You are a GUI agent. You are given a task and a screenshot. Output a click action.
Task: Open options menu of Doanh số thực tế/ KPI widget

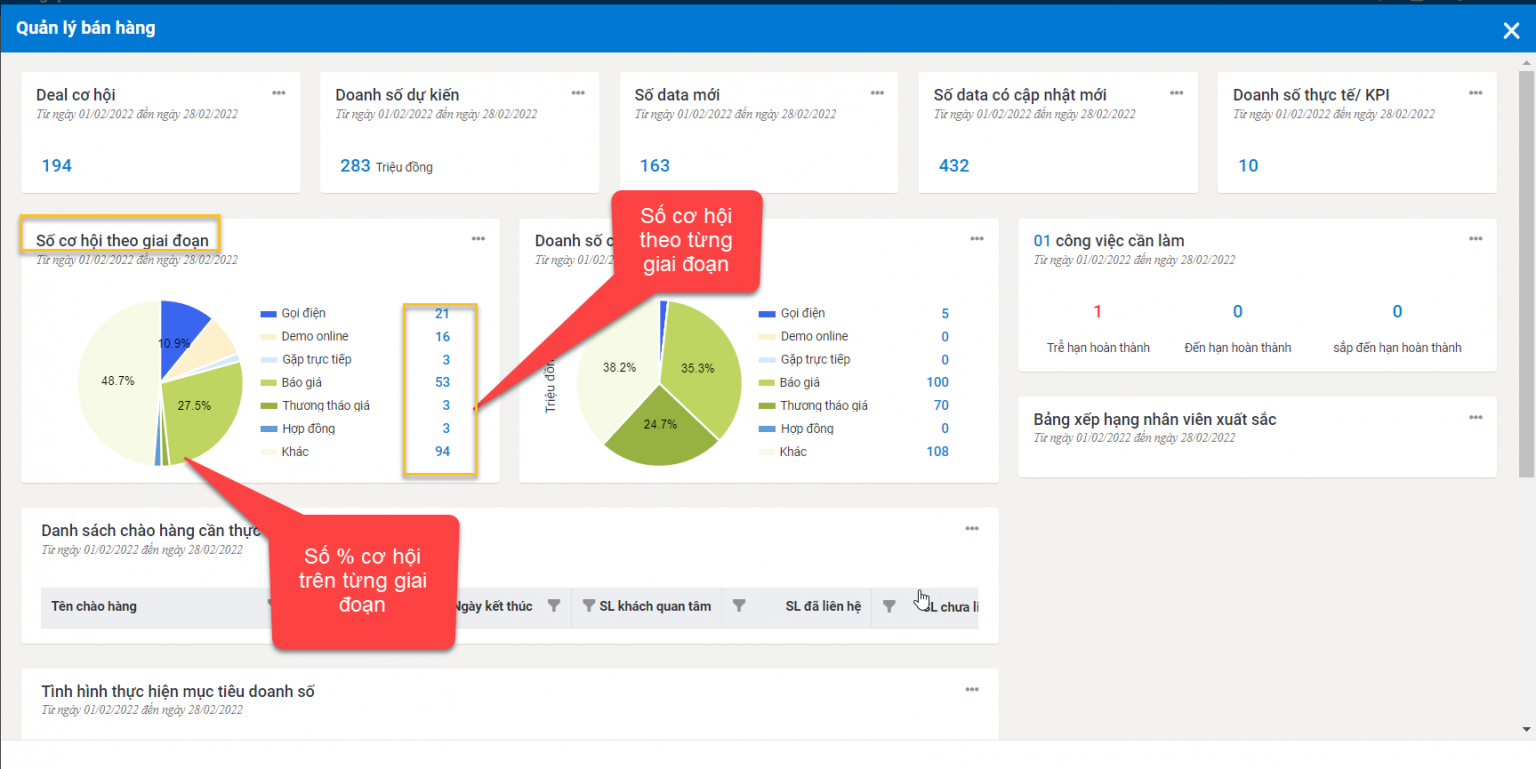coord(1475,91)
